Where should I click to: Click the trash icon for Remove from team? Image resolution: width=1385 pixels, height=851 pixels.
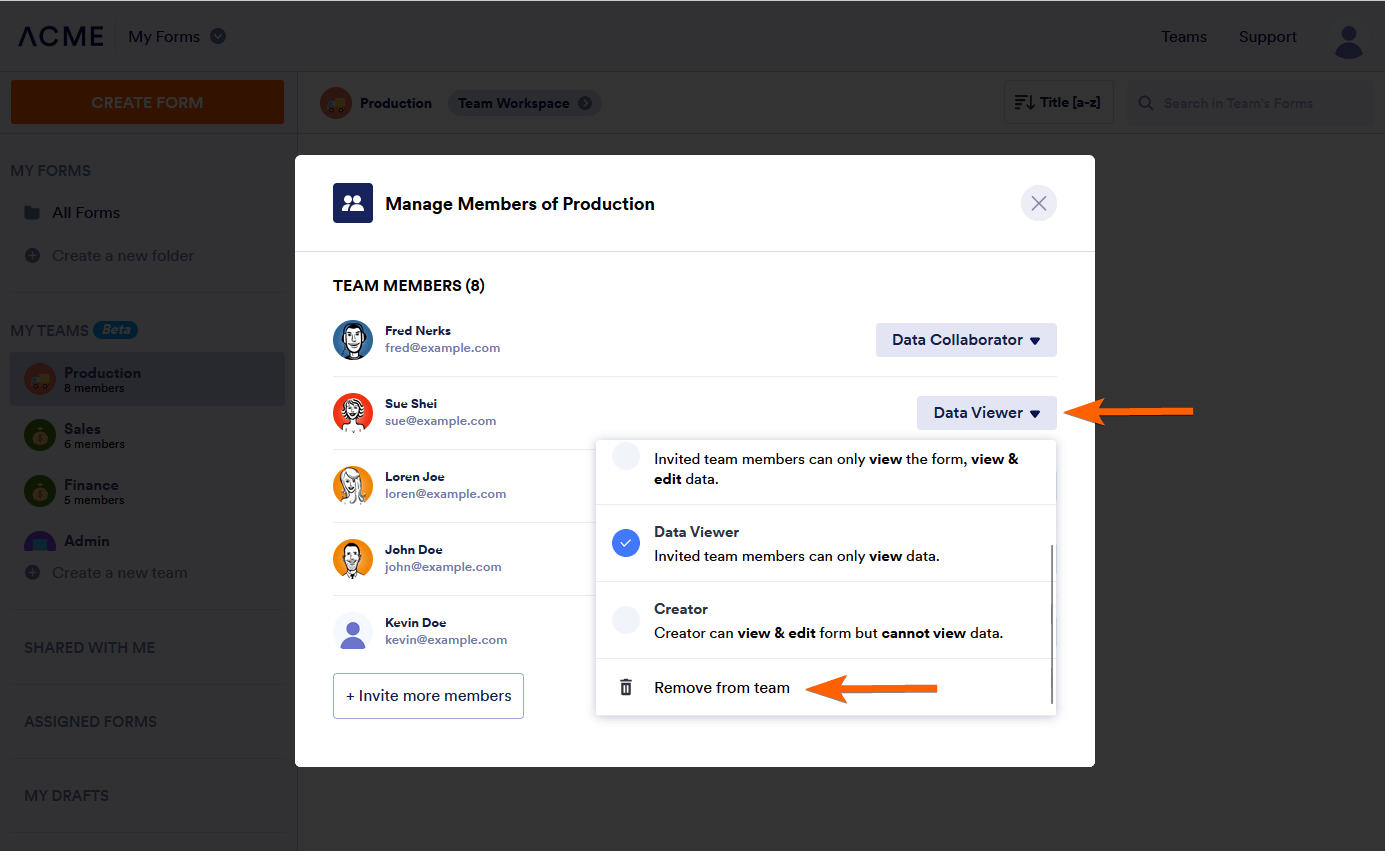tap(626, 687)
